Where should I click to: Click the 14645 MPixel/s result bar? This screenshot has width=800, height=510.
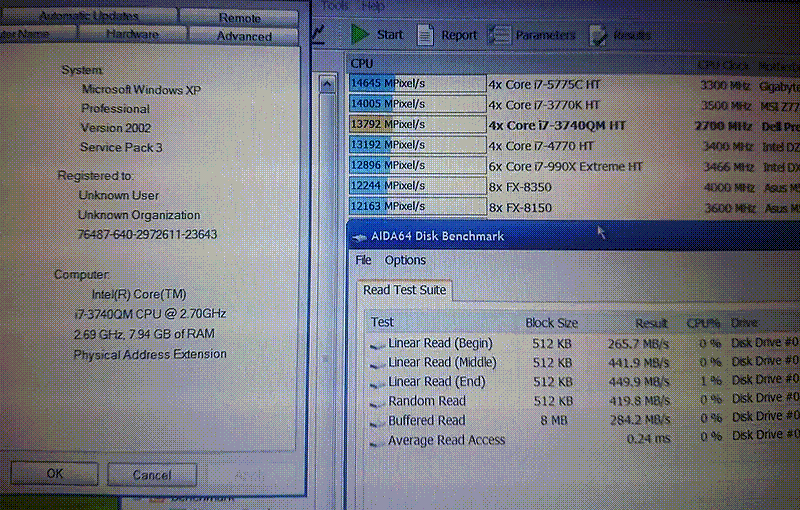pyautogui.click(x=417, y=83)
